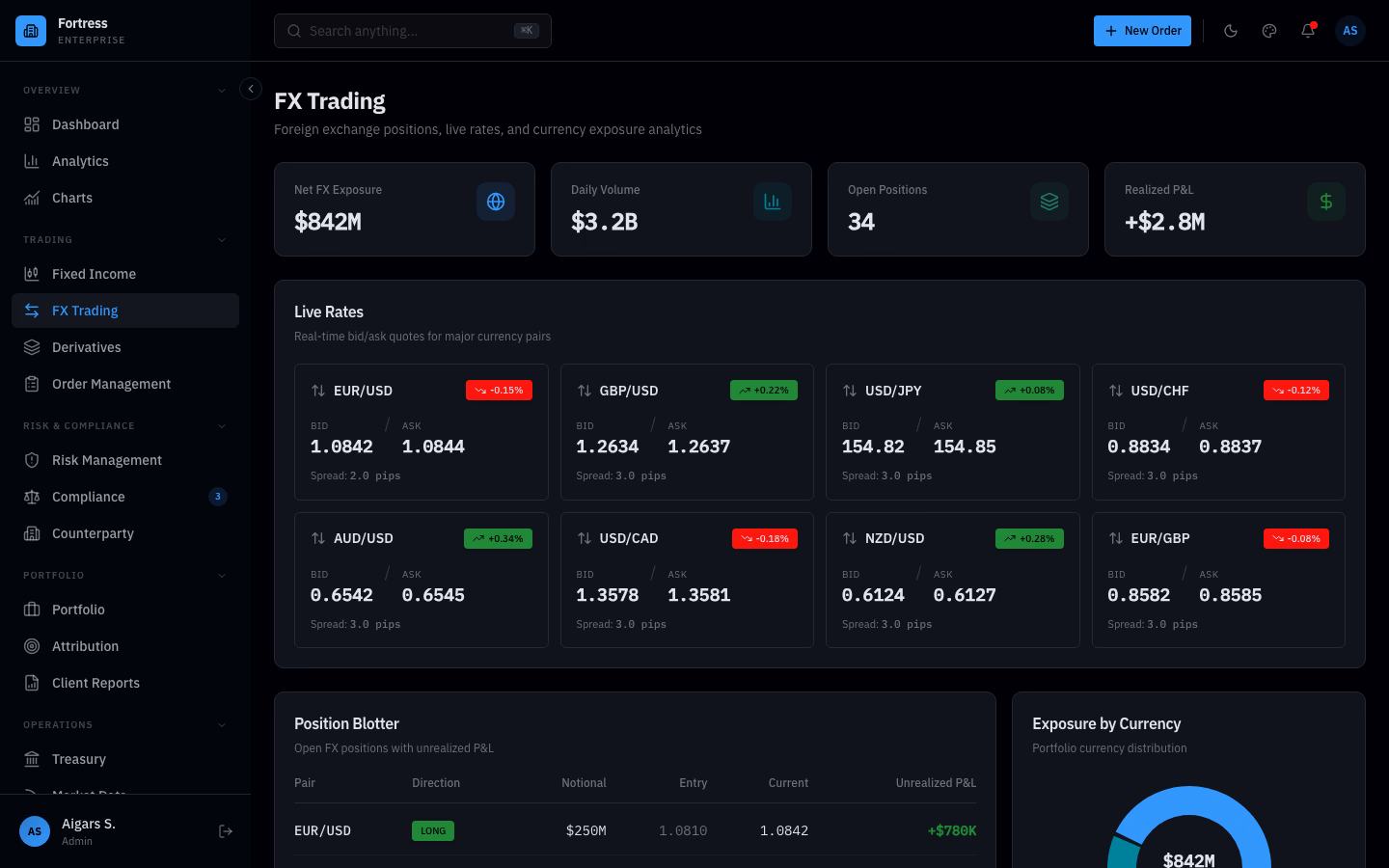Screen dimensions: 1389x868
Task: Open Dashboard from the sidebar
Action: click(x=125, y=124)
